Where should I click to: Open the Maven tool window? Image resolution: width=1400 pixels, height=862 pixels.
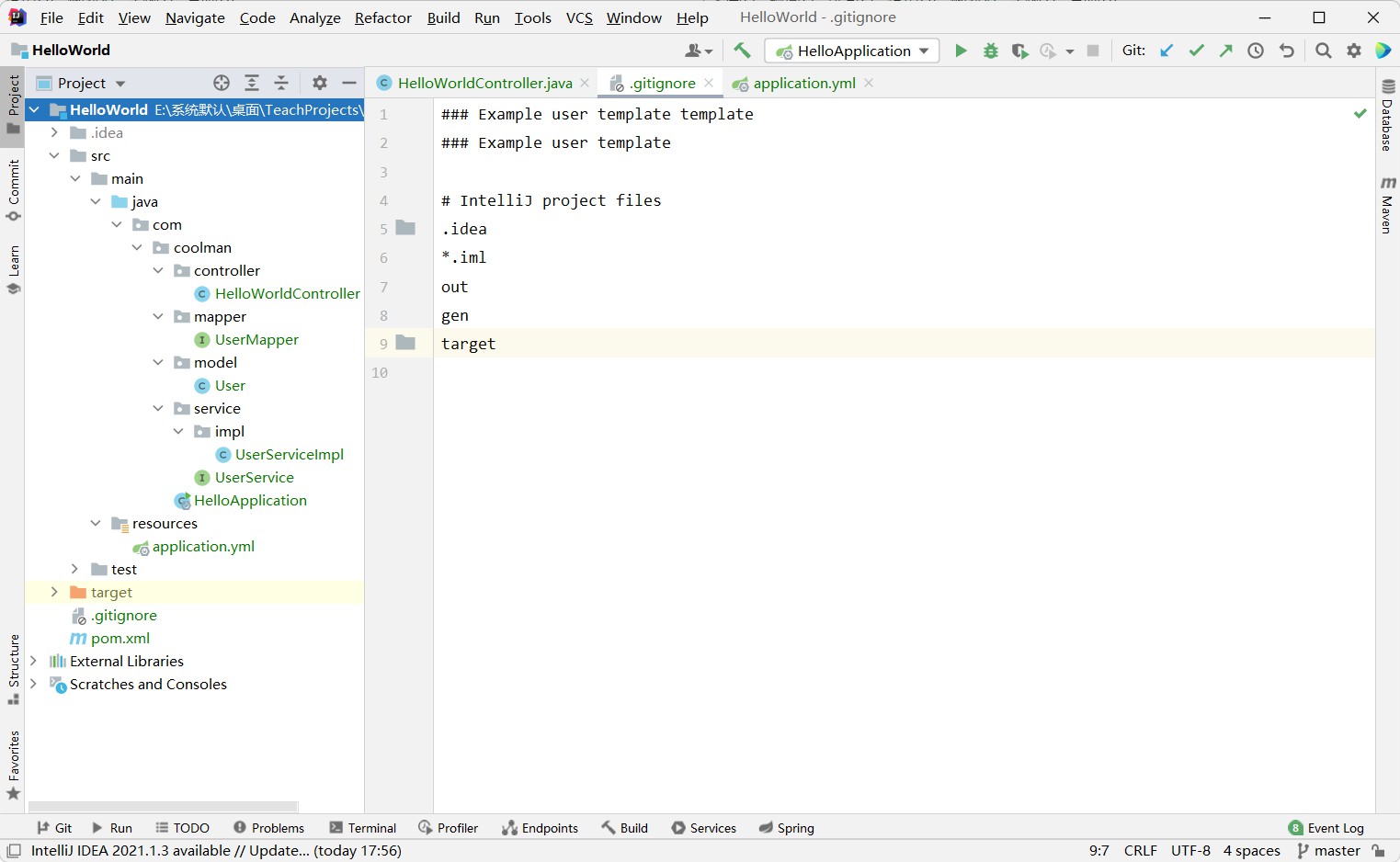(1388, 205)
